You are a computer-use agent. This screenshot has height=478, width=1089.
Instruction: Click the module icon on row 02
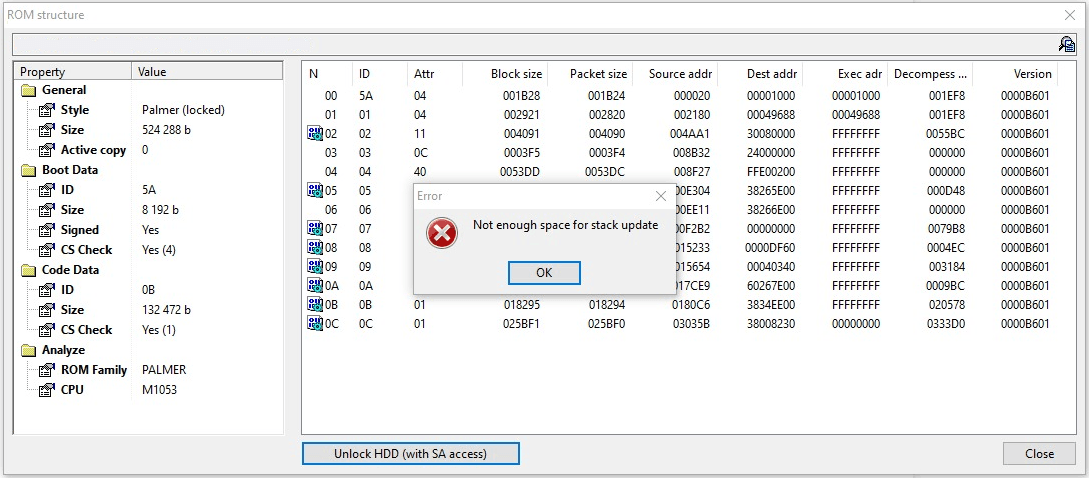[315, 134]
